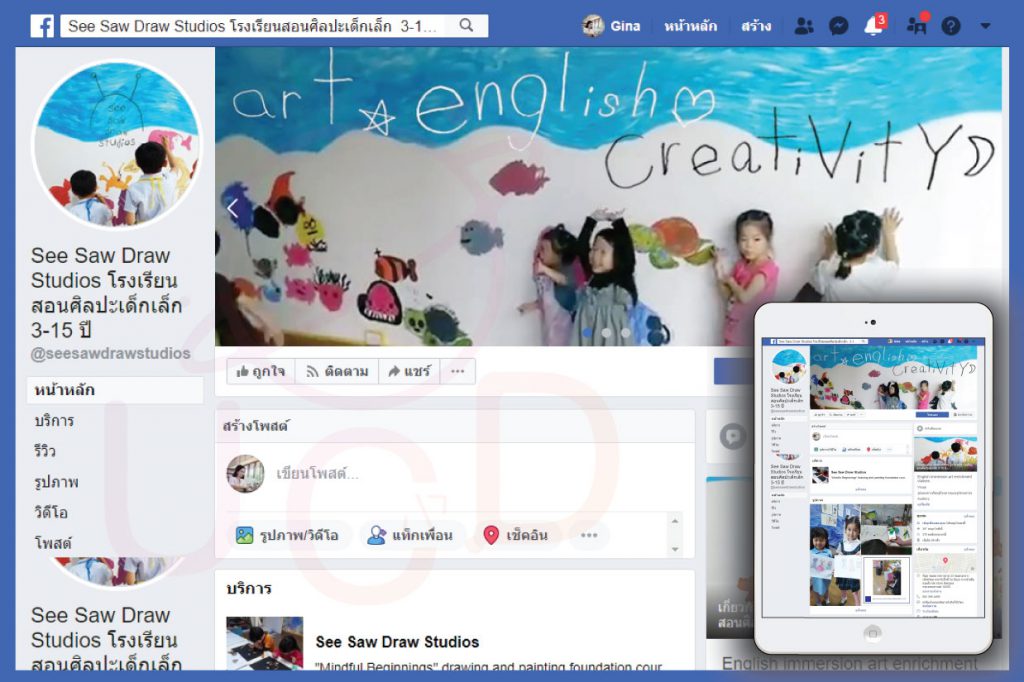Click the เช็คอิน check-in option
This screenshot has width=1024, height=682.
point(516,535)
